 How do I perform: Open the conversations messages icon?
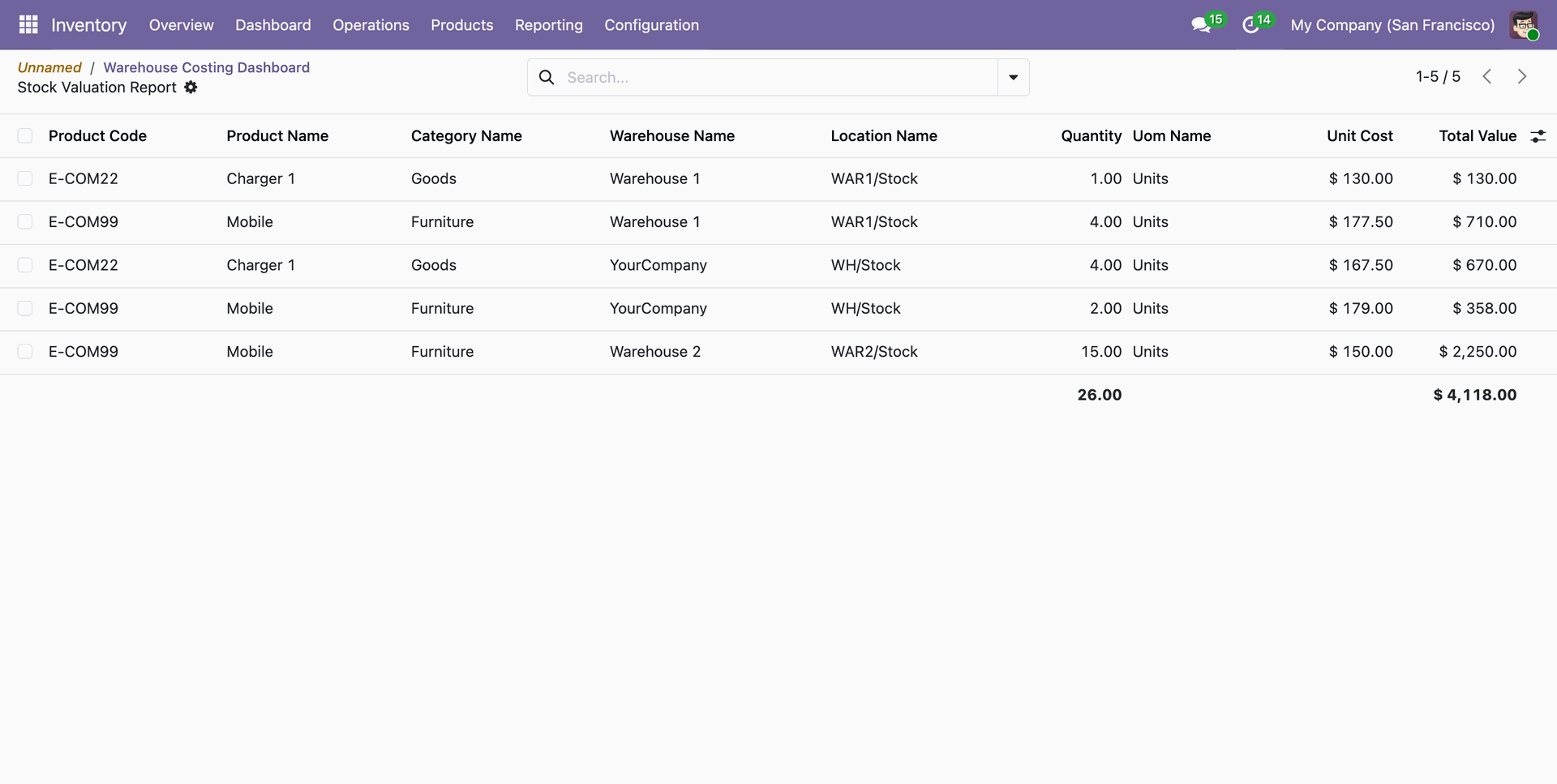1201,25
